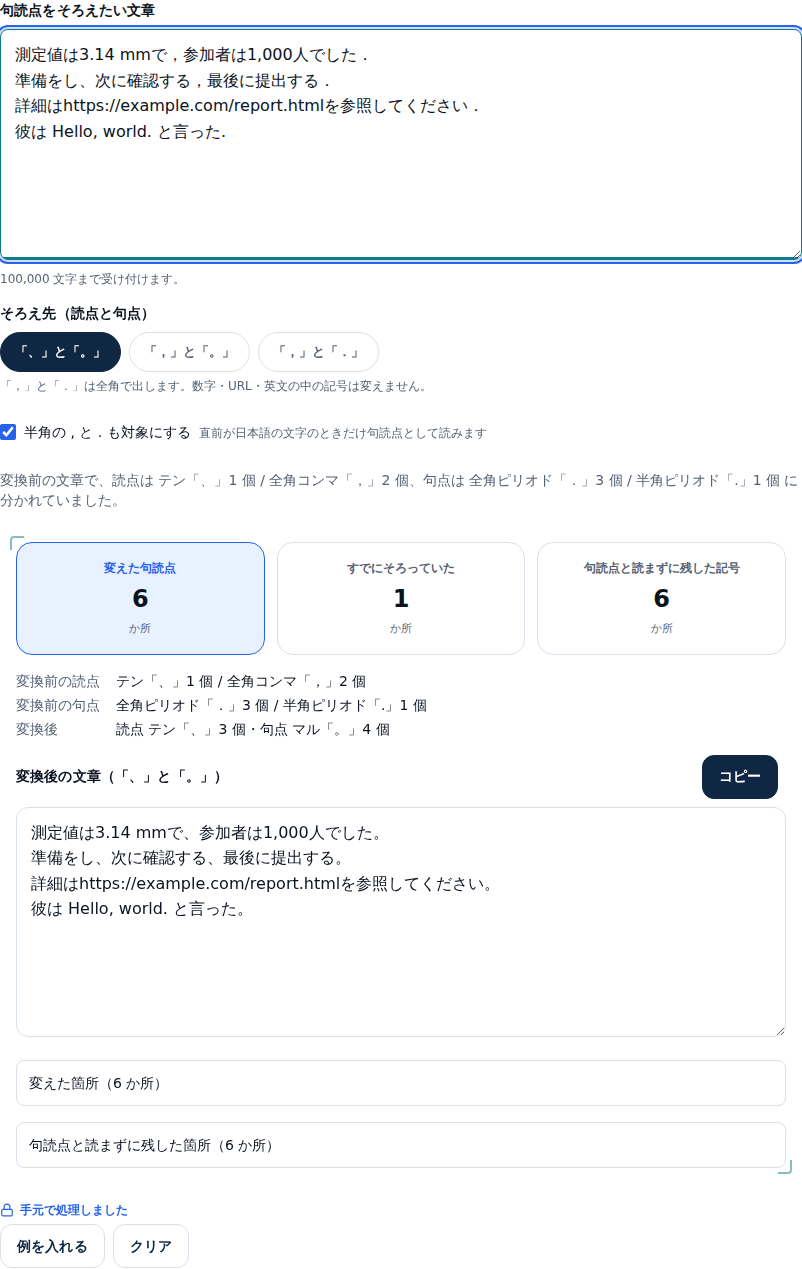Click the 変換前の読点 row label
The height and width of the screenshot is (1269, 802).
58,681
